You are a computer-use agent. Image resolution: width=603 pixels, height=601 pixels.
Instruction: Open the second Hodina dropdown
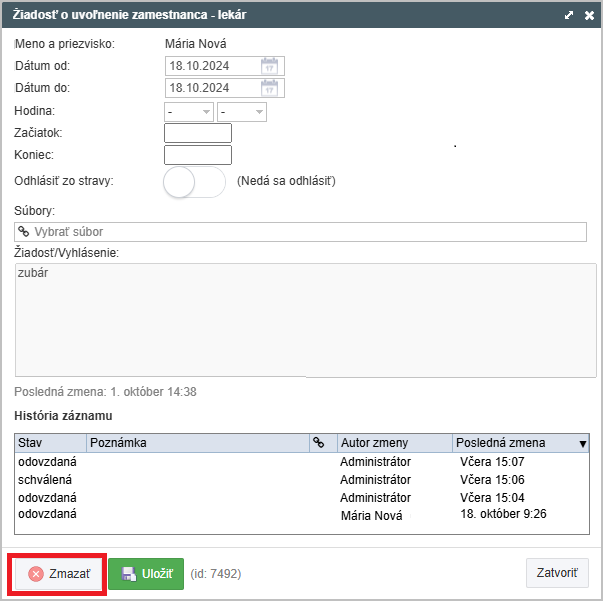[242, 112]
